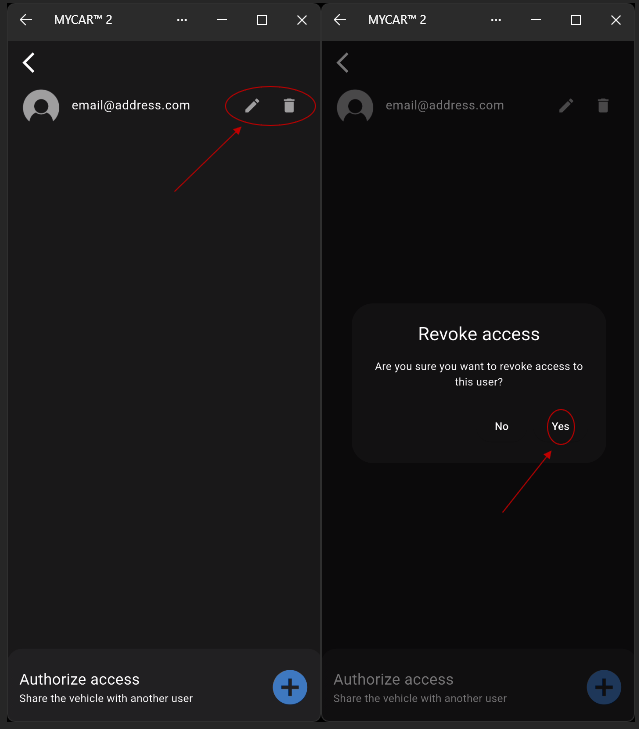Click the dimmed pencil icon in right window
The width and height of the screenshot is (639, 729).
(566, 106)
